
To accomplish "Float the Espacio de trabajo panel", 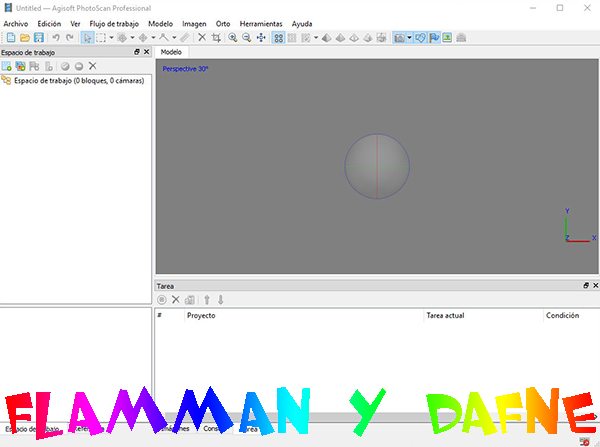I will click(x=137, y=52).
